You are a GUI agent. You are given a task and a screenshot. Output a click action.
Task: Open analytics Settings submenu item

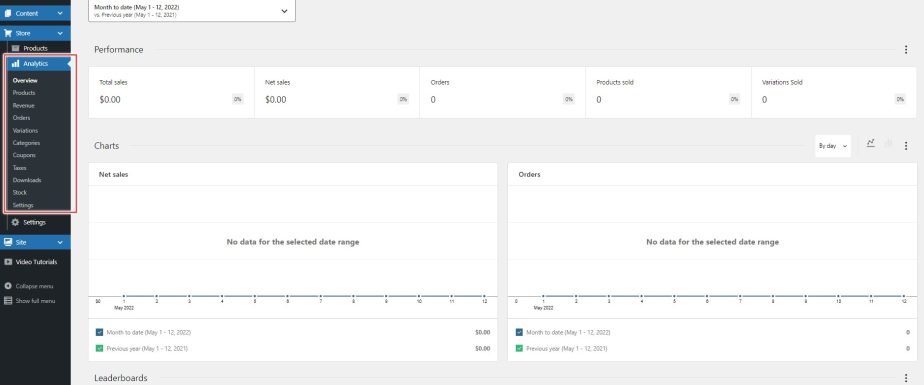[23, 205]
